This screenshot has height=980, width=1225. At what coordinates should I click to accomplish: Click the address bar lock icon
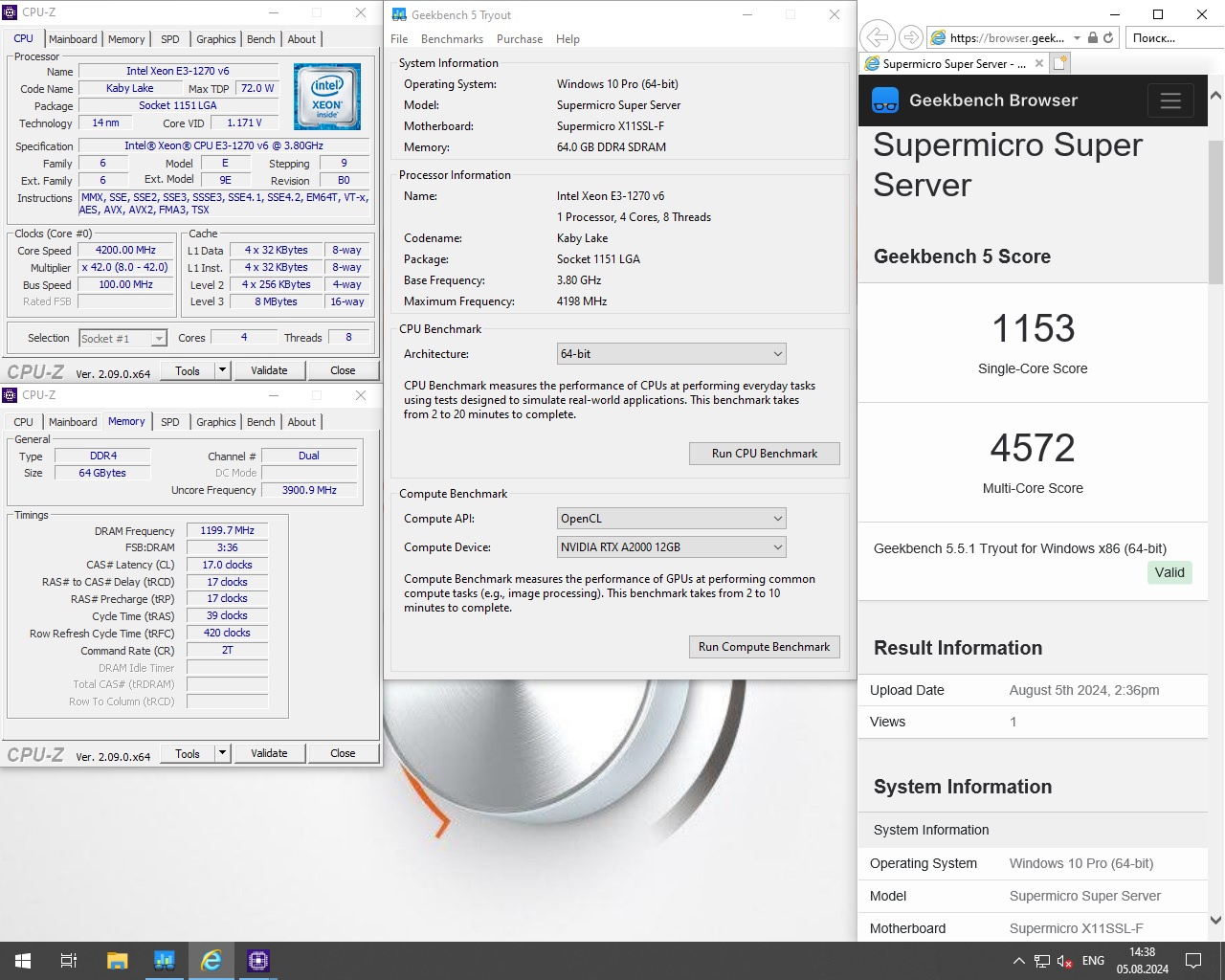pos(1092,37)
